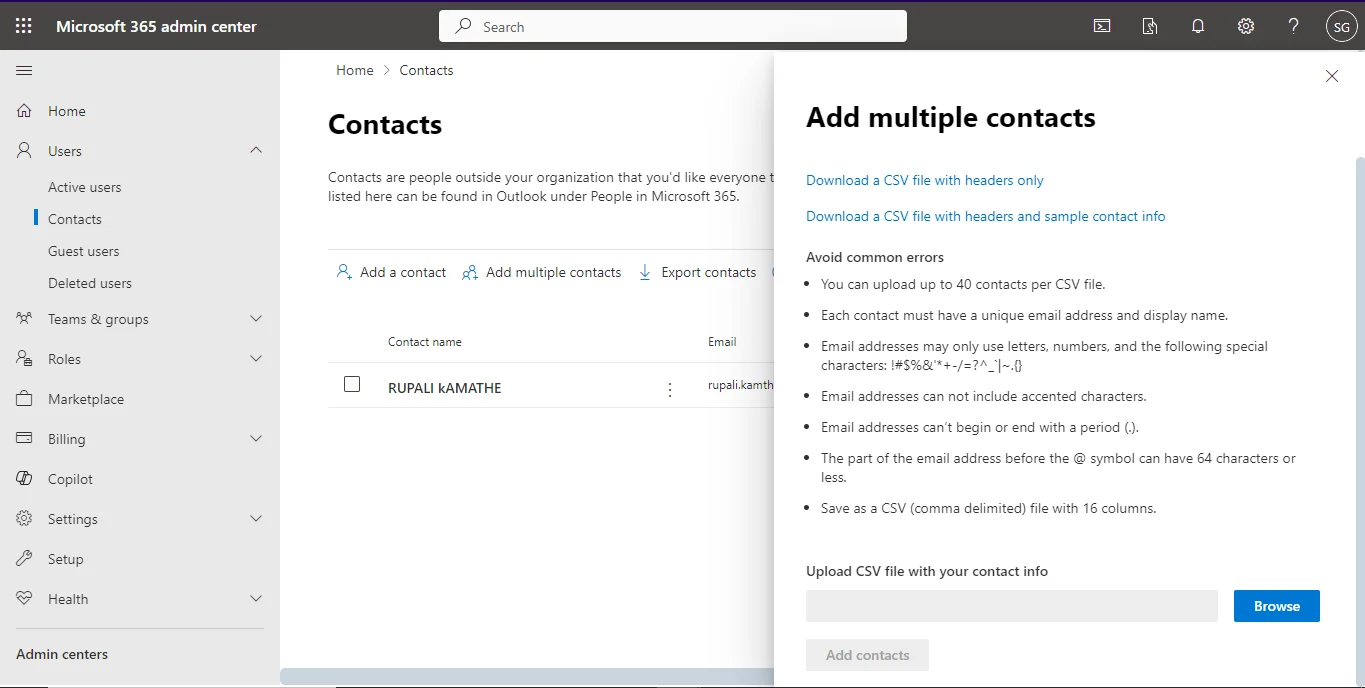This screenshot has height=688, width=1365.
Task: Open Setup in the sidebar
Action: tap(66, 559)
